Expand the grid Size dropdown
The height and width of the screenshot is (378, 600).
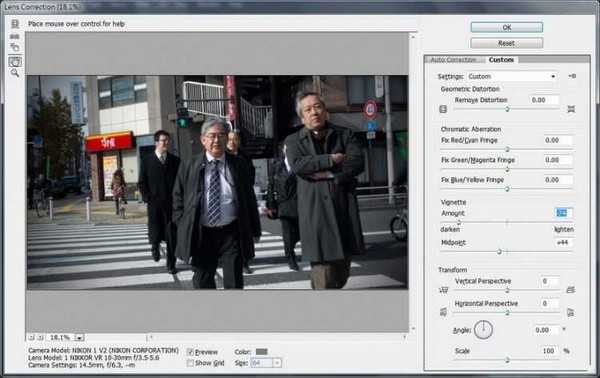pos(277,363)
